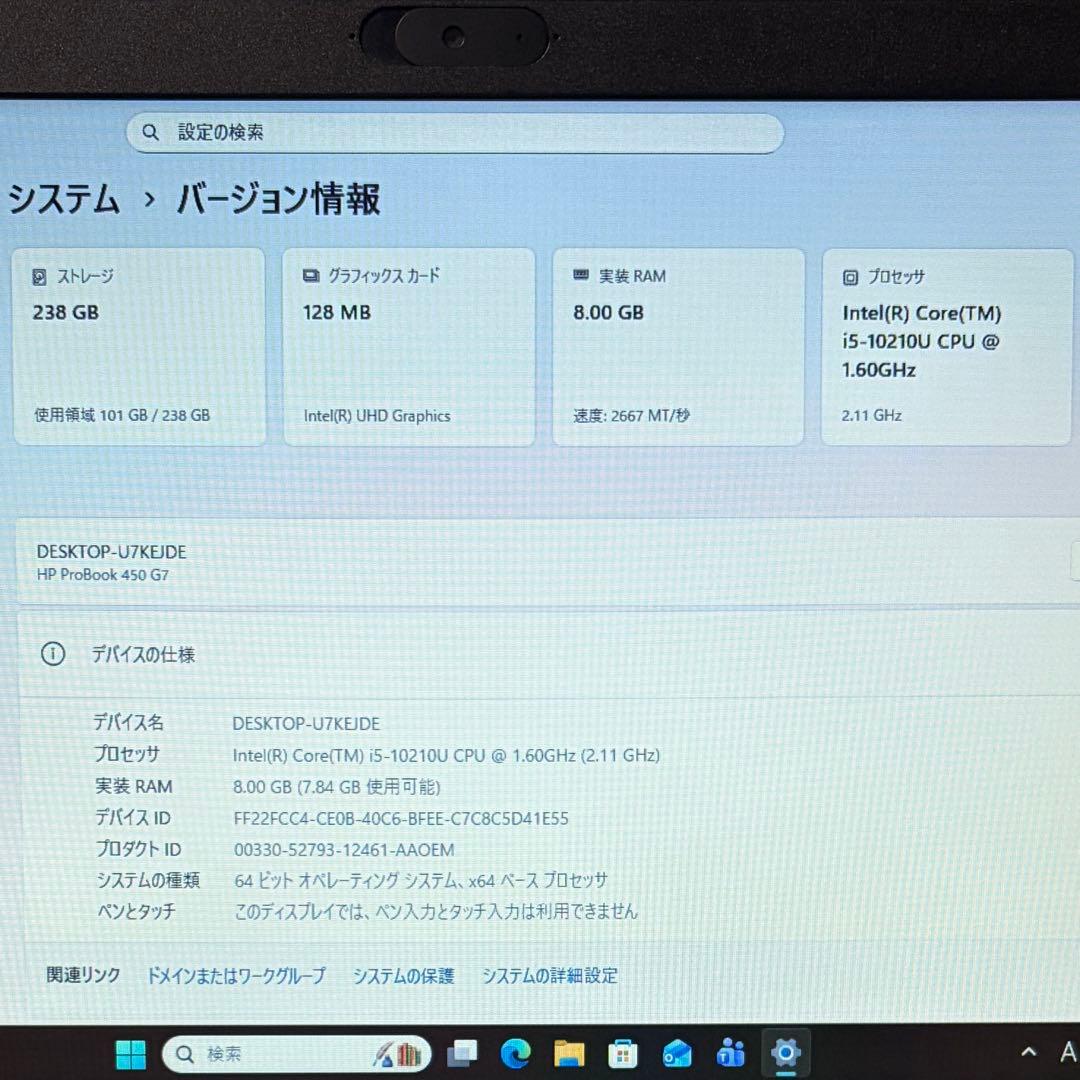This screenshot has height=1080, width=1080.
Task: Open ドメインまたはワークグループ link
Action: click(x=236, y=975)
